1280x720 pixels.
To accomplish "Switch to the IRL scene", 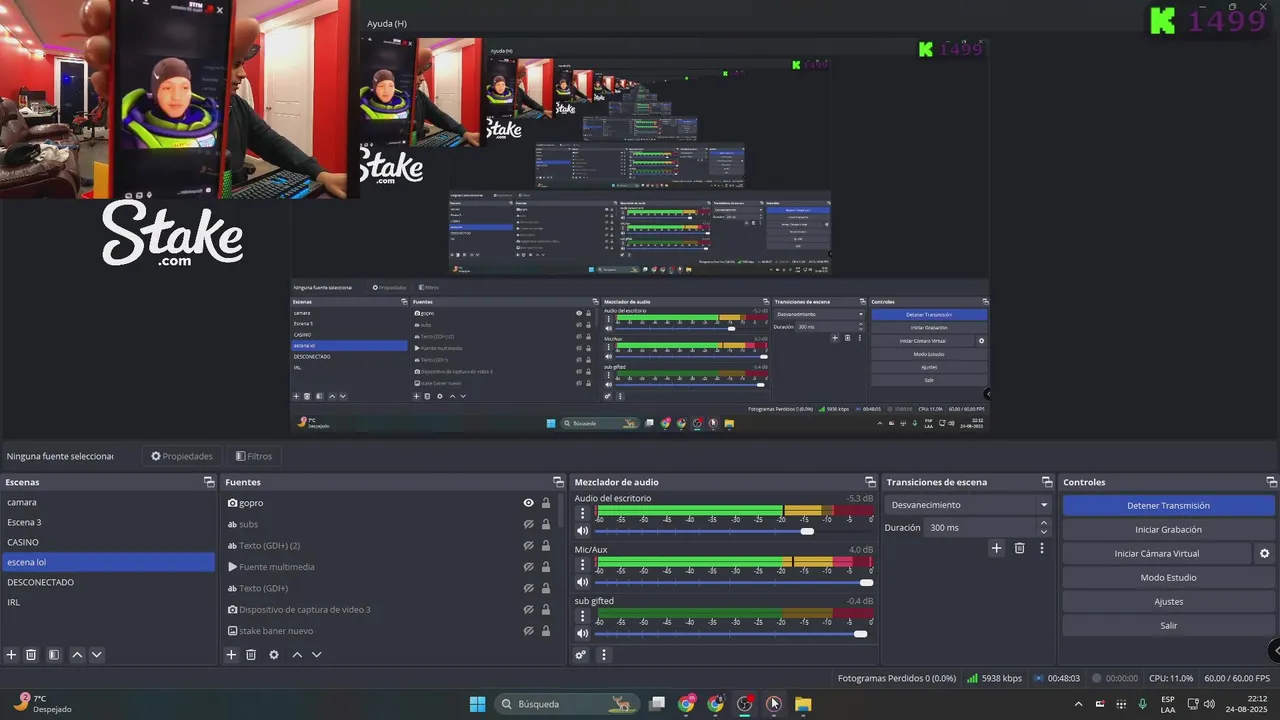I will click(108, 602).
